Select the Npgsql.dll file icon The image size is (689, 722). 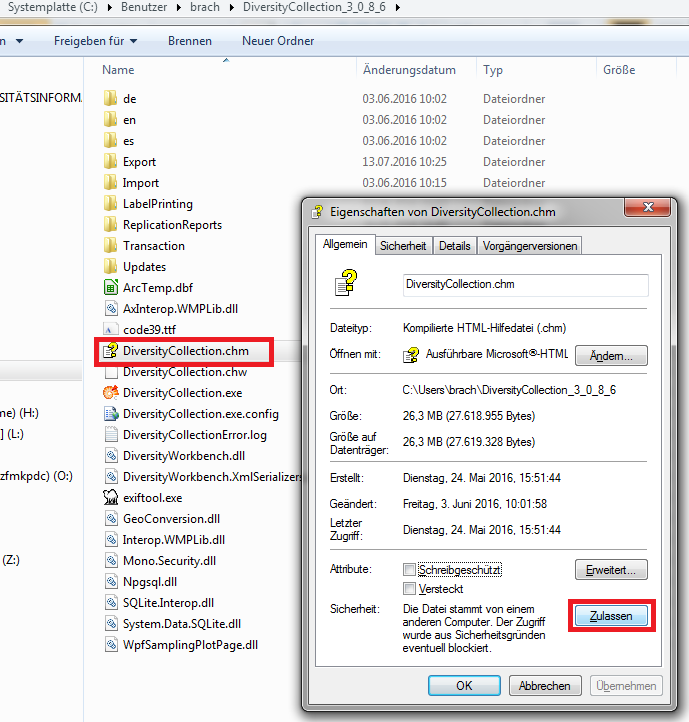pyautogui.click(x=111, y=582)
